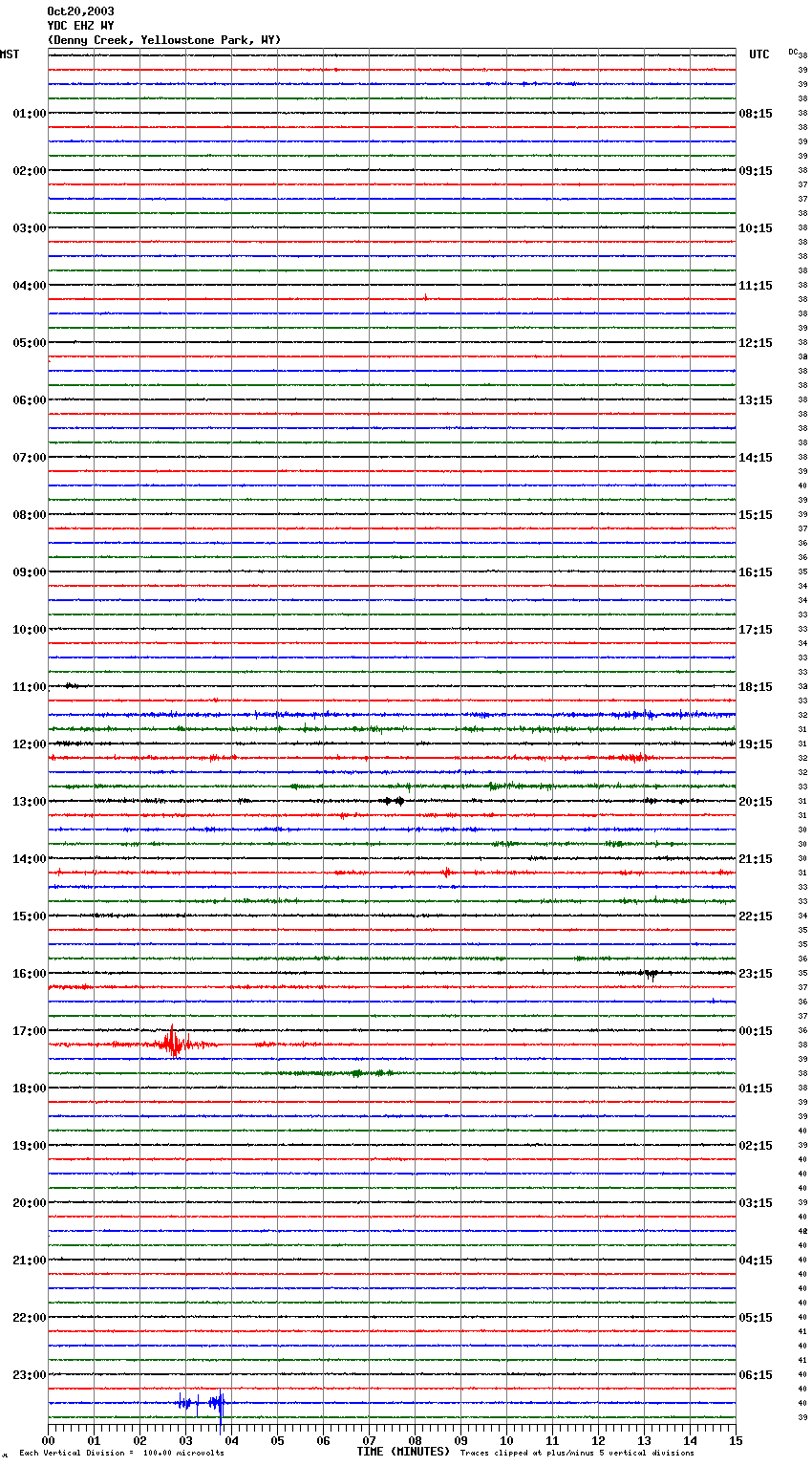
Task: Click the date label Oct20,2003
Action: 80,11
